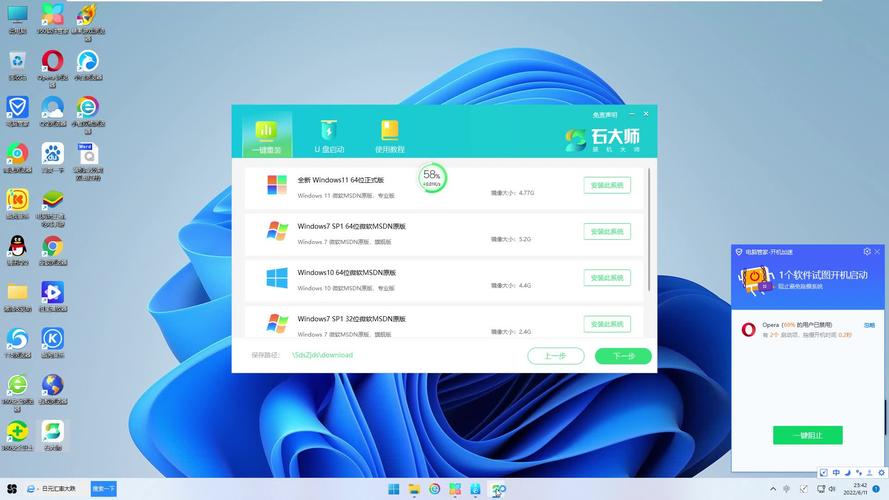The image size is (889, 500).
Task: Click the 下一步 button
Action: point(623,356)
